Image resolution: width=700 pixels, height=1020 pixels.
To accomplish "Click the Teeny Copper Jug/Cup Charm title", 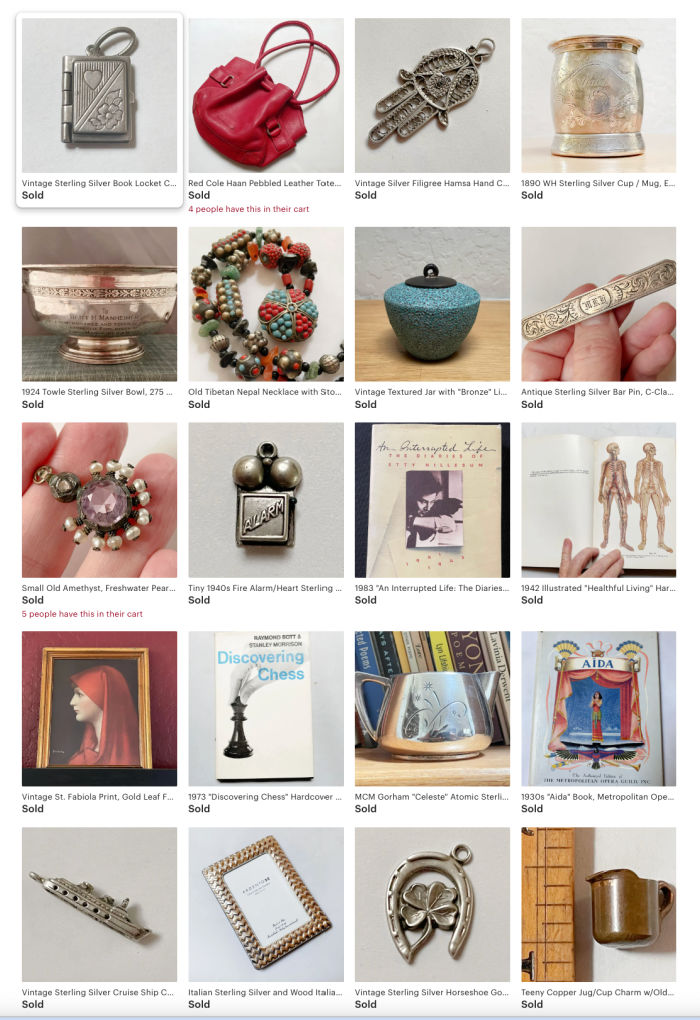I will (x=597, y=993).
